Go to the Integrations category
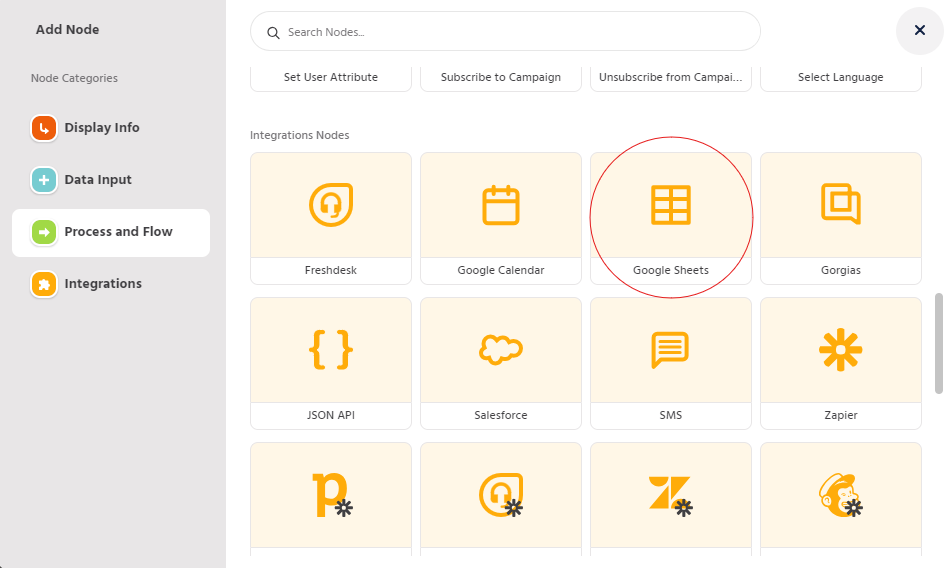 click(102, 284)
